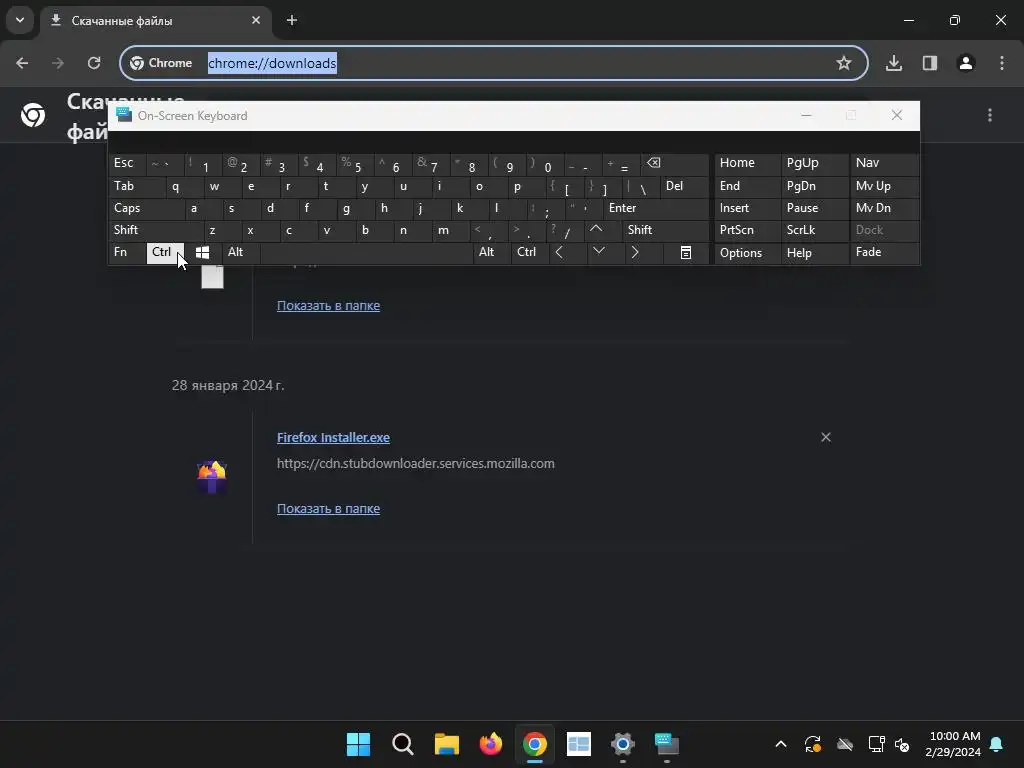The height and width of the screenshot is (768, 1024).
Task: Toggle the right Alt key
Action: click(x=492, y=253)
